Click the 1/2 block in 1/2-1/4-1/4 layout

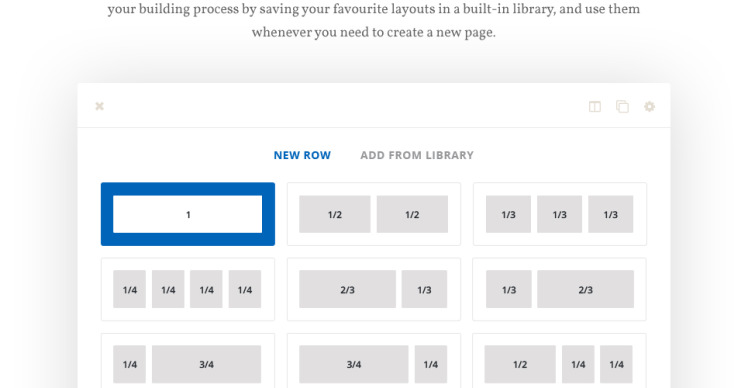(x=520, y=364)
